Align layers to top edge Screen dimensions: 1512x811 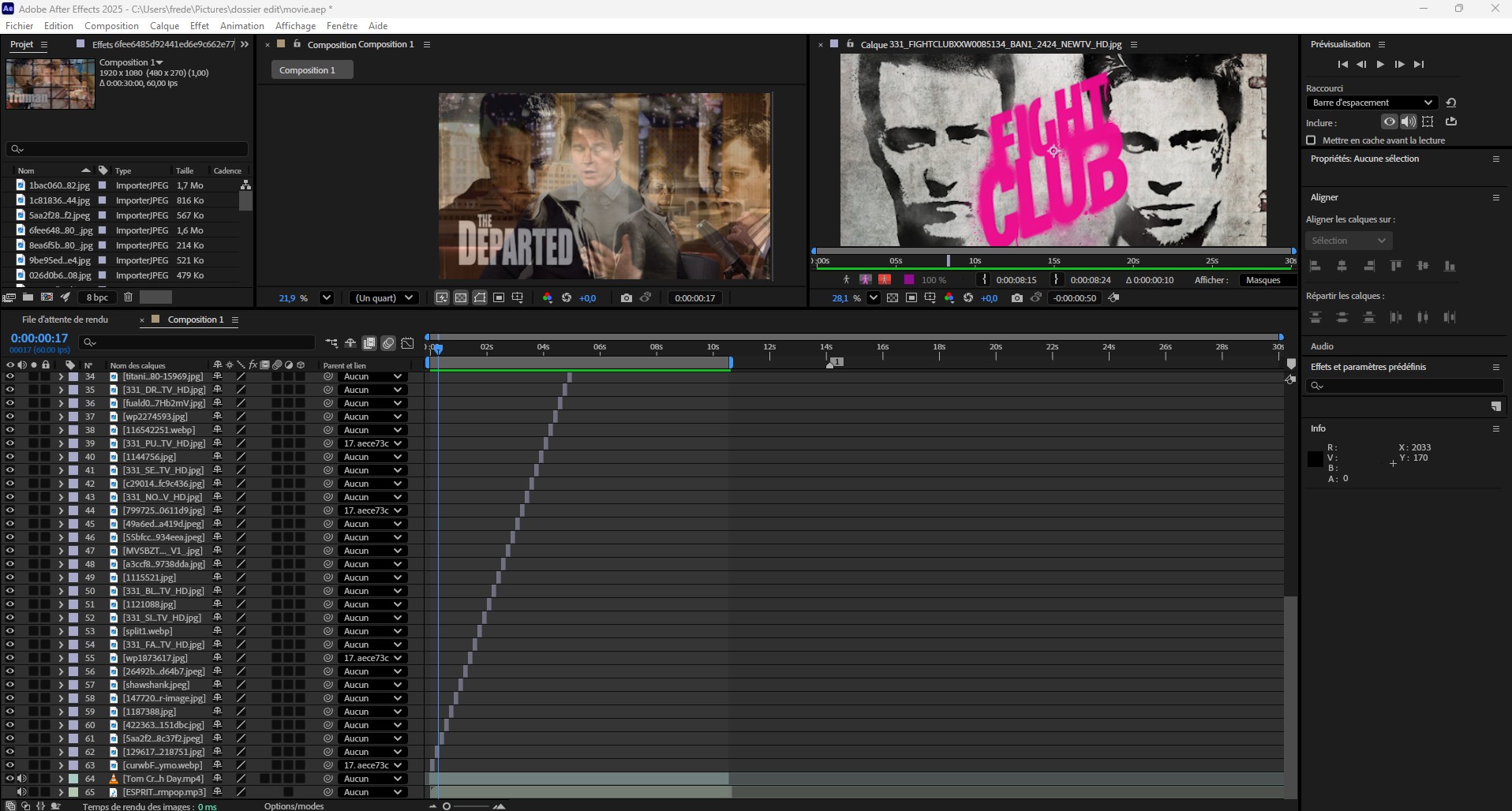(1396, 267)
